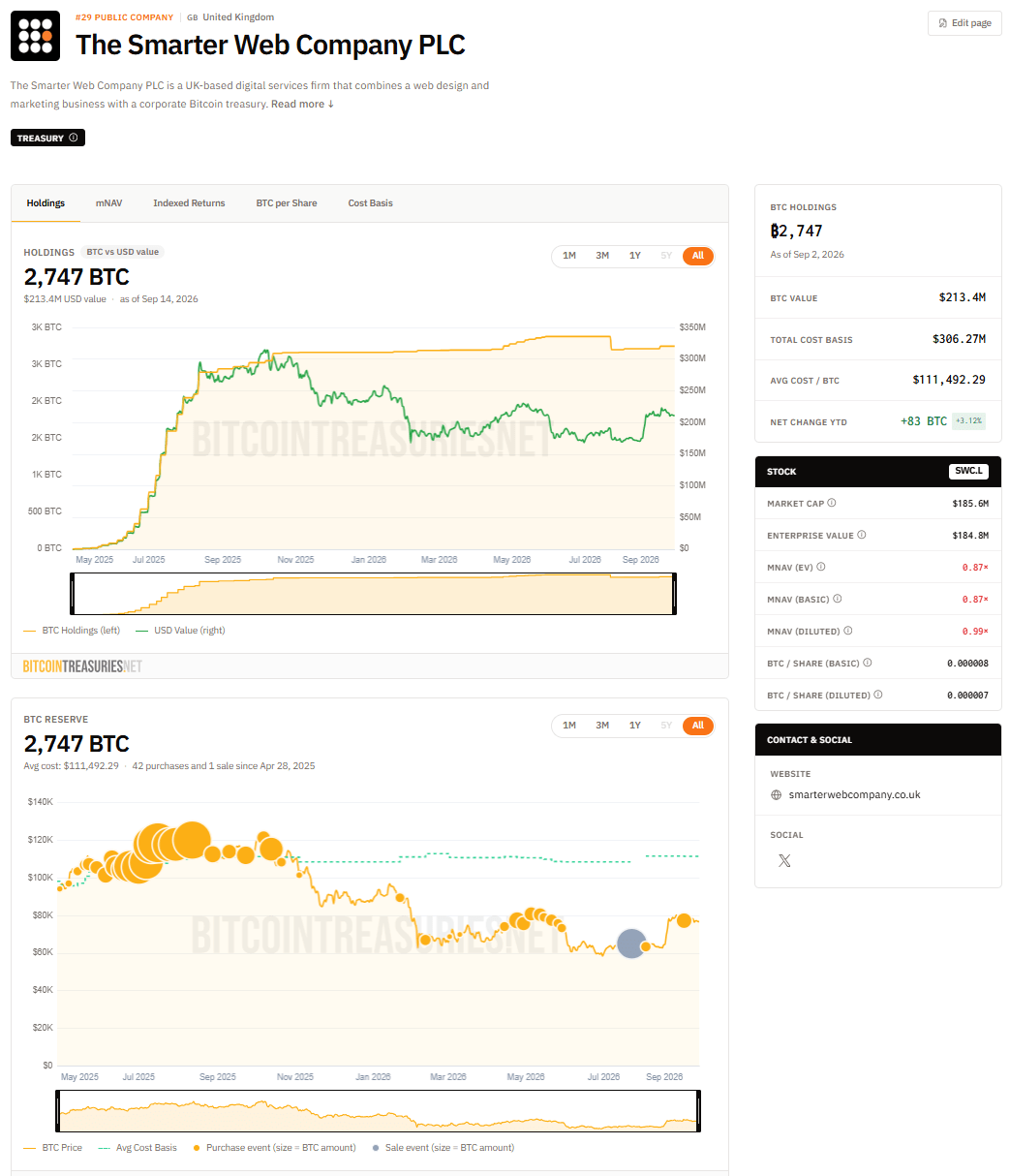Click the BitcoinTreasuries.net logo under Holdings chart
This screenshot has height=1176, width=1010.
[82, 666]
